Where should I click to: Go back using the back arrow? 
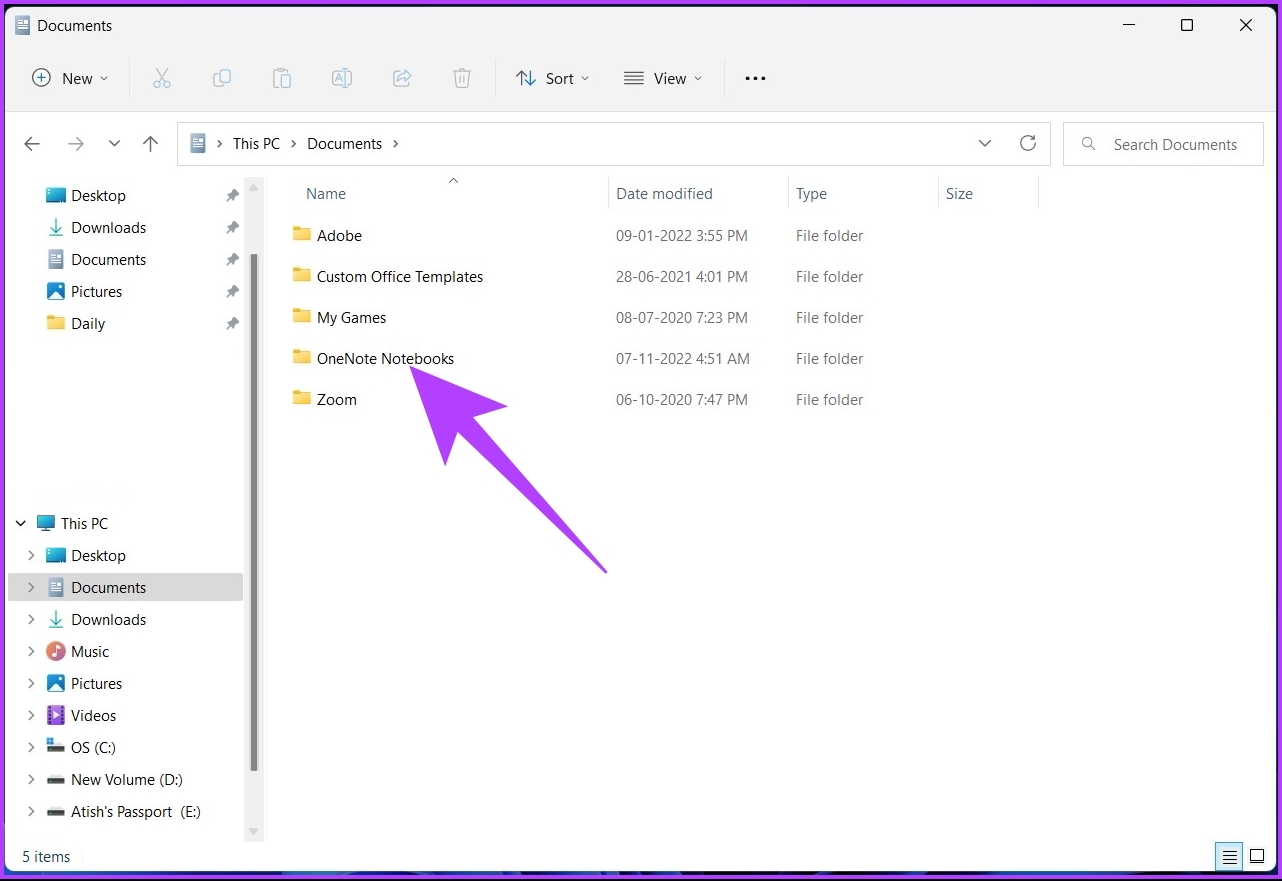32,143
